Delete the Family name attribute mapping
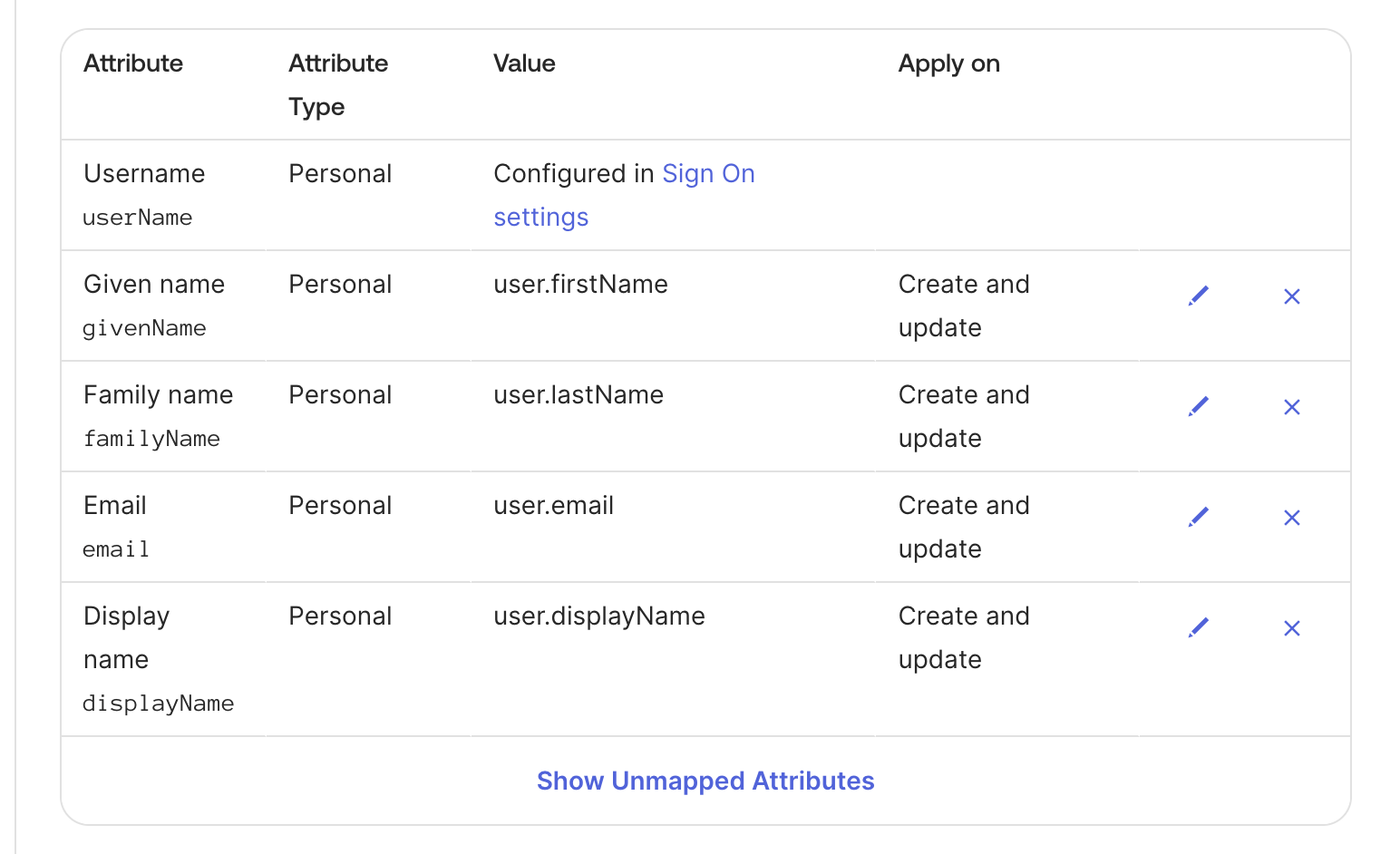This screenshot has width=1400, height=854. tap(1292, 407)
